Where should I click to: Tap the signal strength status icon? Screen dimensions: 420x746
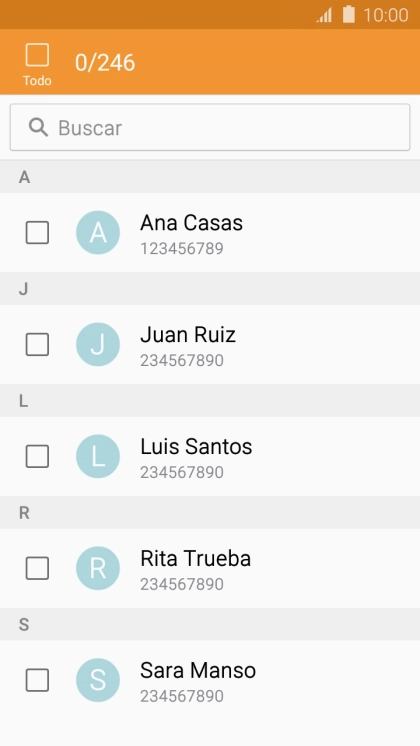[324, 15]
